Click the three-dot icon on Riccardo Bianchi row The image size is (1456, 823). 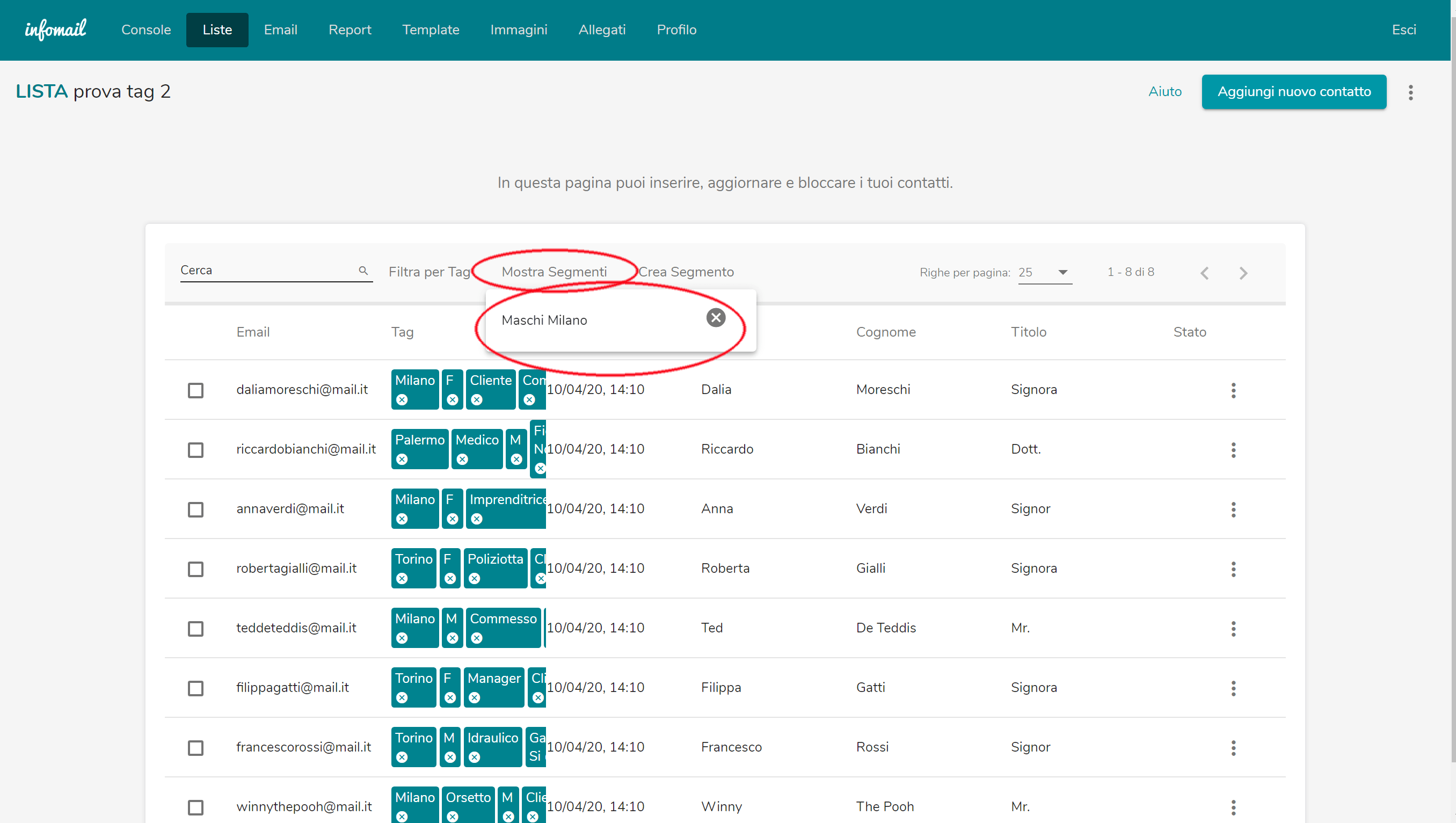pyautogui.click(x=1233, y=448)
